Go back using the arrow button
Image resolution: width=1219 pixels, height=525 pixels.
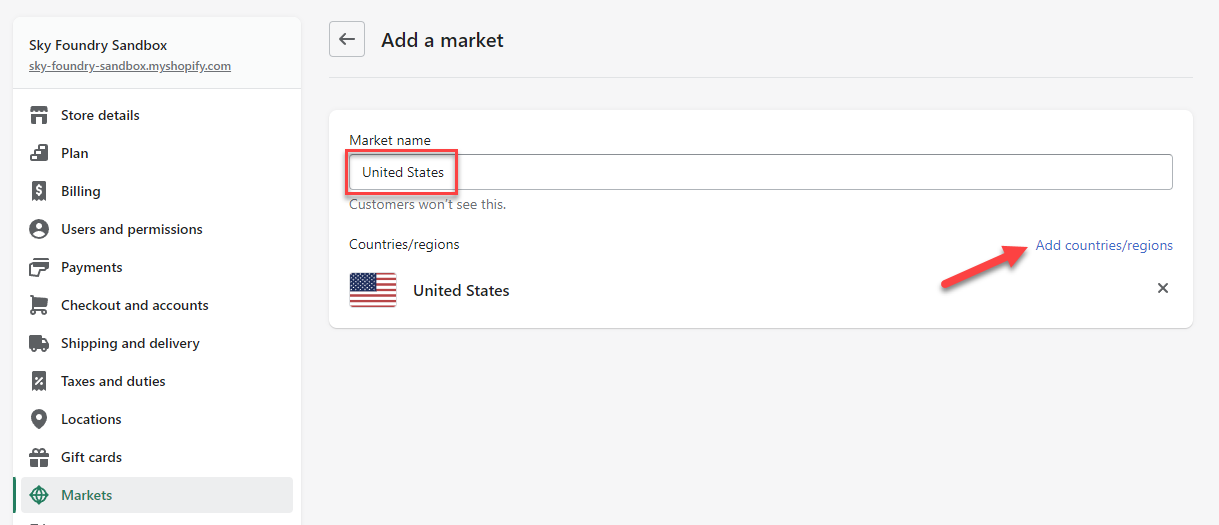(347, 40)
